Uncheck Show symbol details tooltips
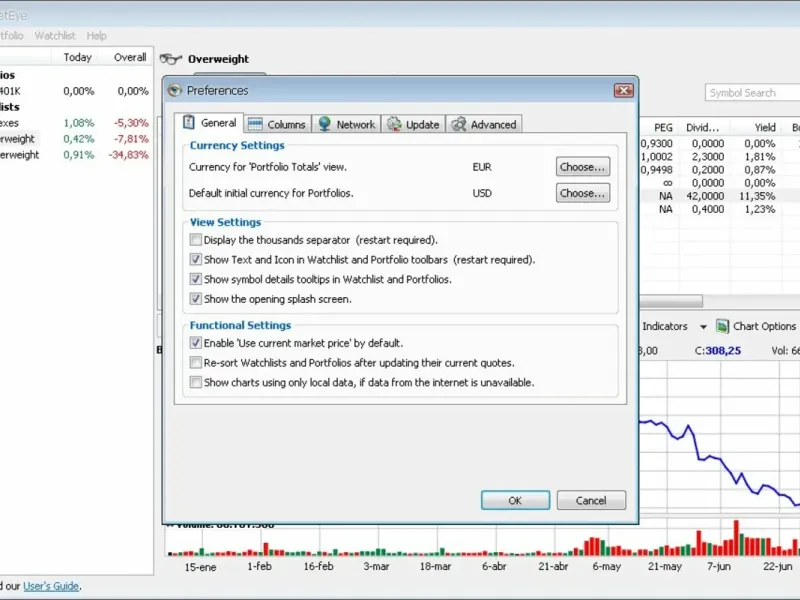The image size is (800, 600). tap(195, 279)
